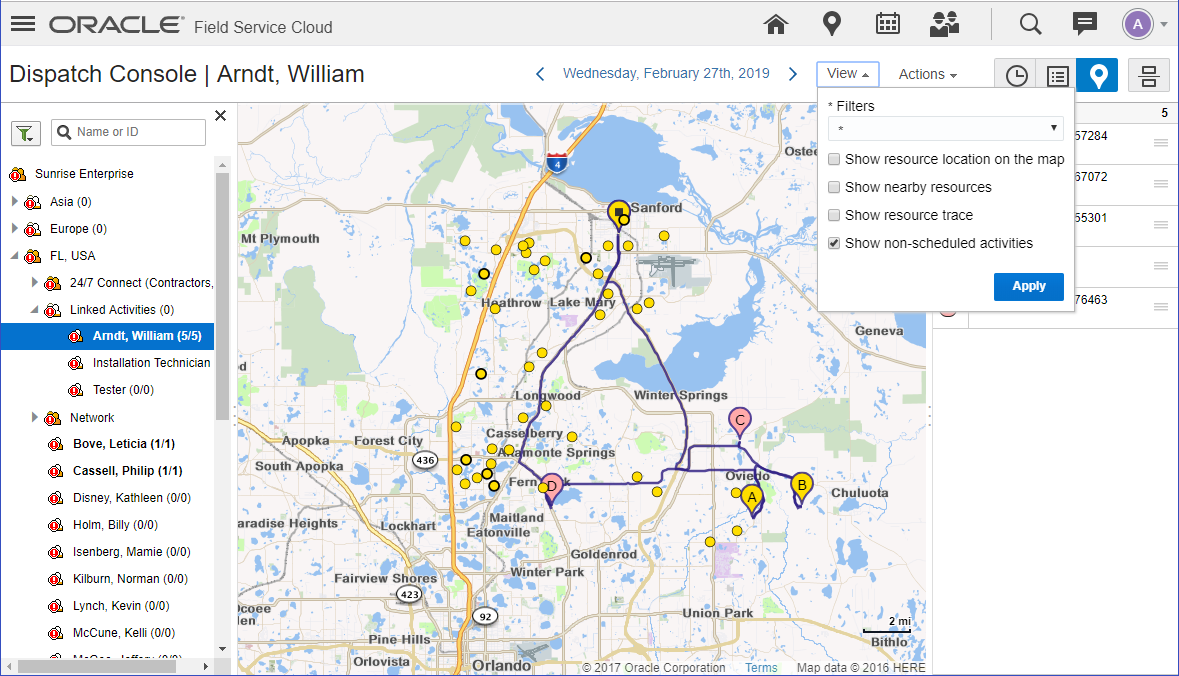Open the calendar icon in header
Screen dimensions: 1179x676
click(x=887, y=24)
